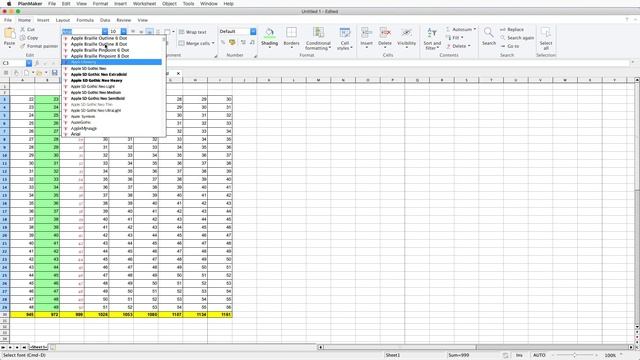Click the font size field showing 10
The height and width of the screenshot is (360, 640).
click(x=115, y=31)
